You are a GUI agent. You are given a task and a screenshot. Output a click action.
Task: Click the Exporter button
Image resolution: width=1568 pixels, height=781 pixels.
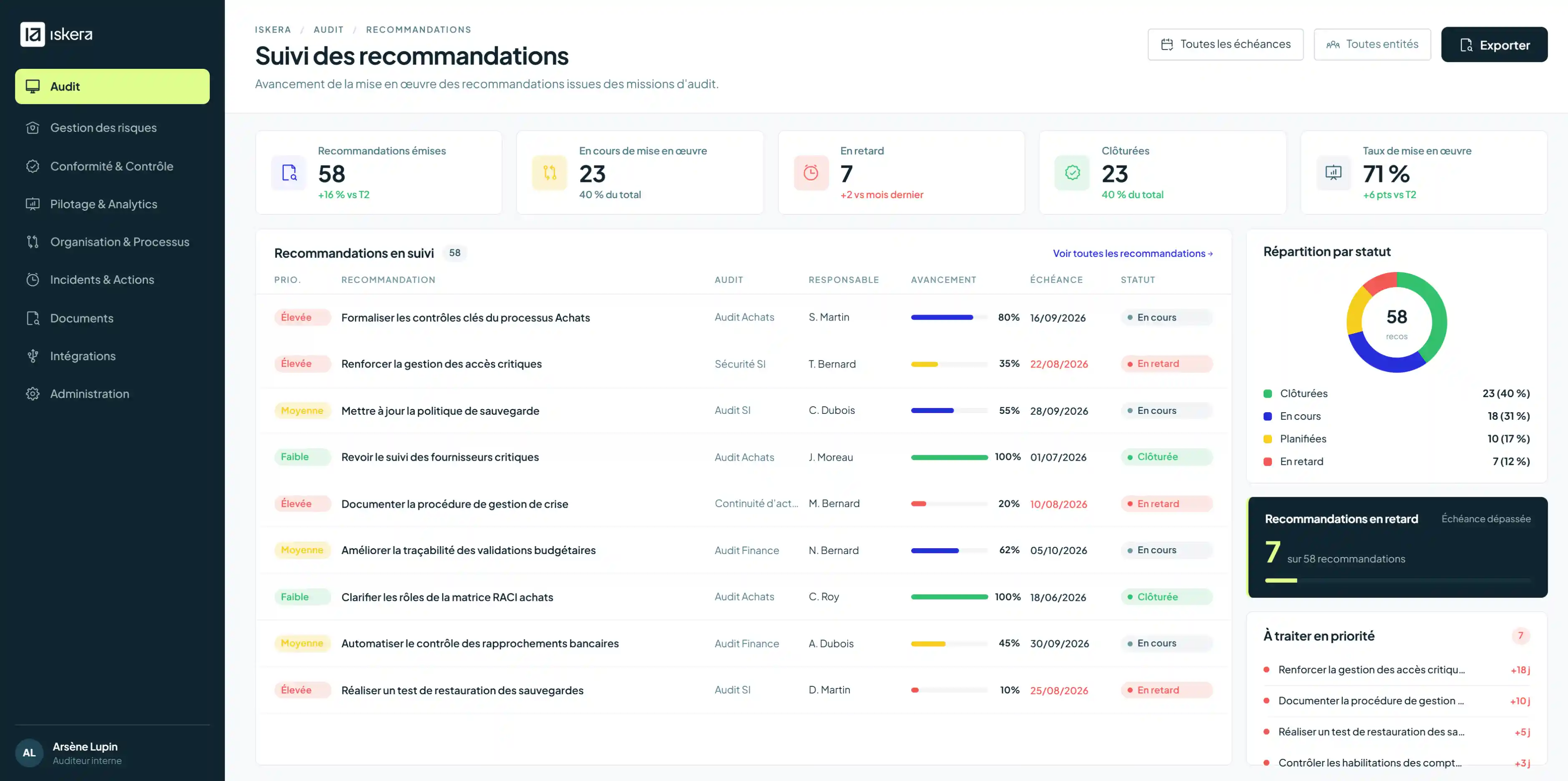1494,45
